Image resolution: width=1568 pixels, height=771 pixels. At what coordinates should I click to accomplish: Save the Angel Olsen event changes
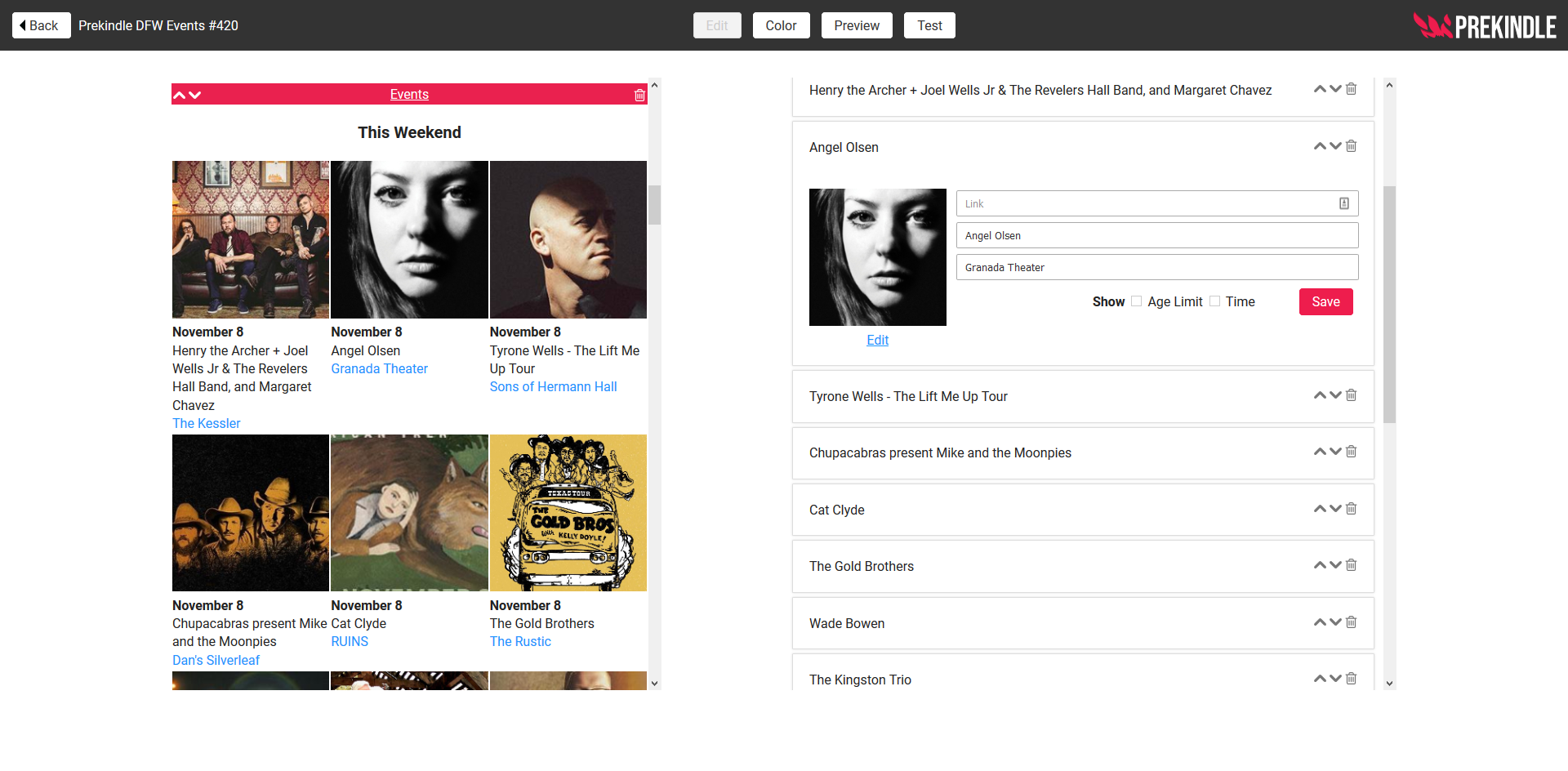[x=1325, y=301]
